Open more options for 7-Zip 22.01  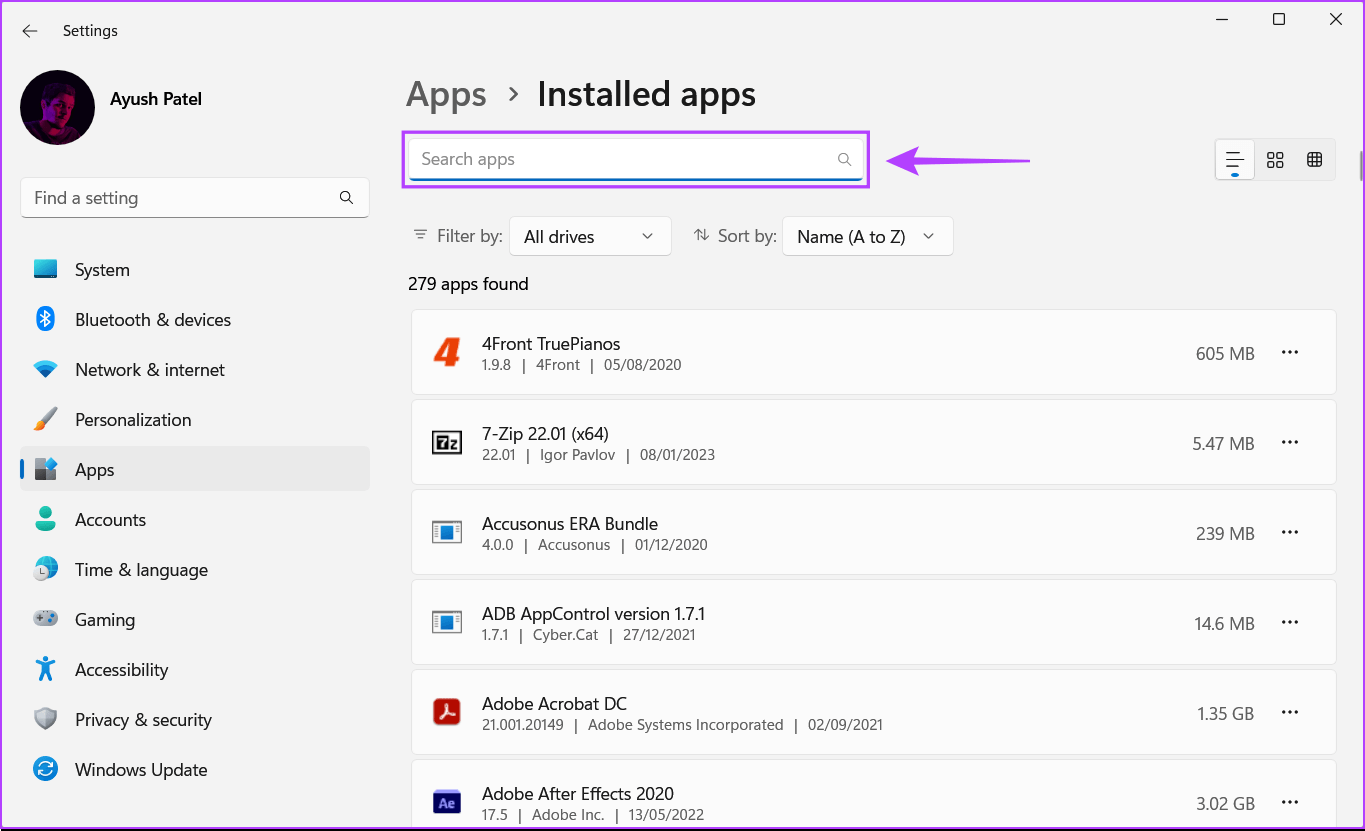(1290, 442)
